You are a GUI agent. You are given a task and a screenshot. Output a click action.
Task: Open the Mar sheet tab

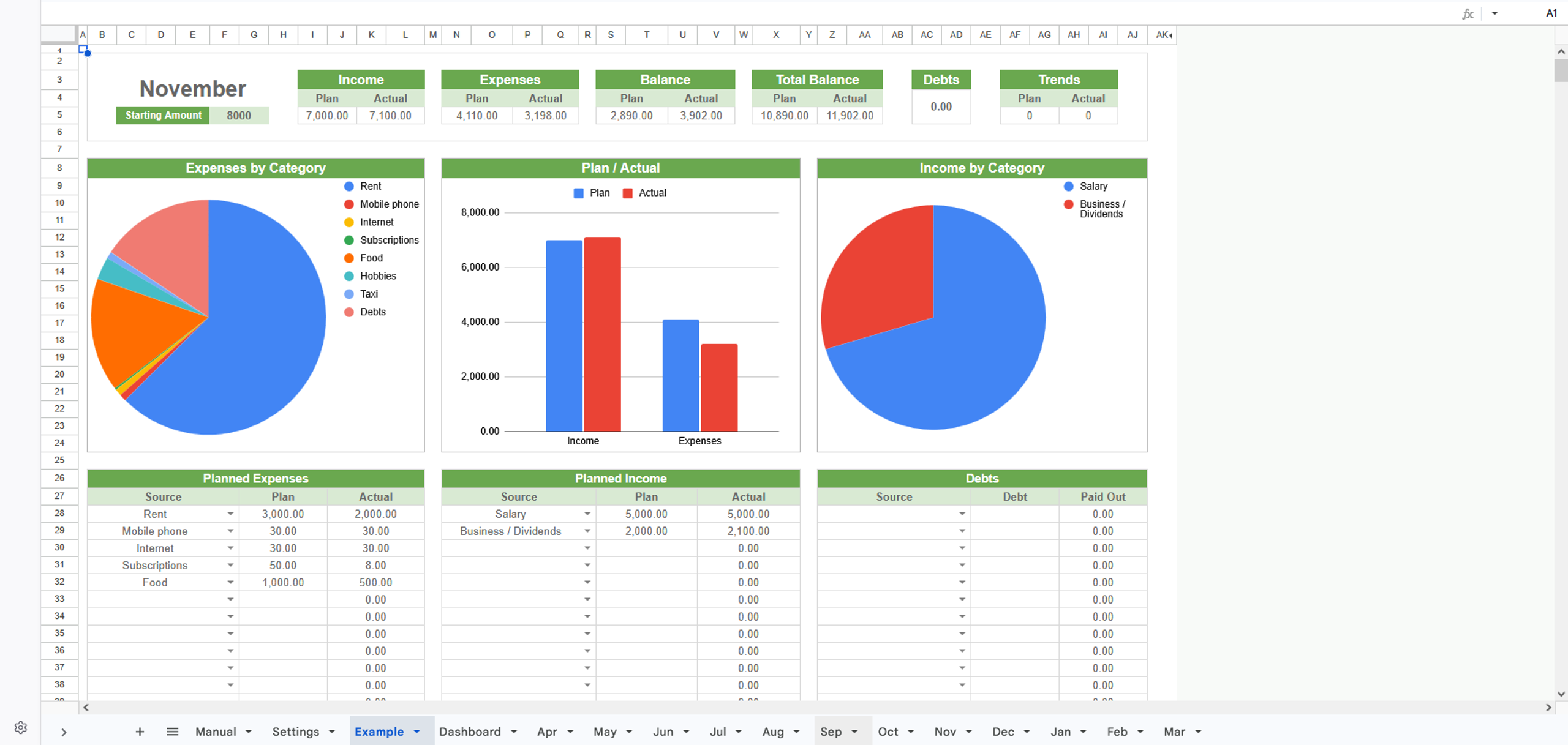(1174, 732)
